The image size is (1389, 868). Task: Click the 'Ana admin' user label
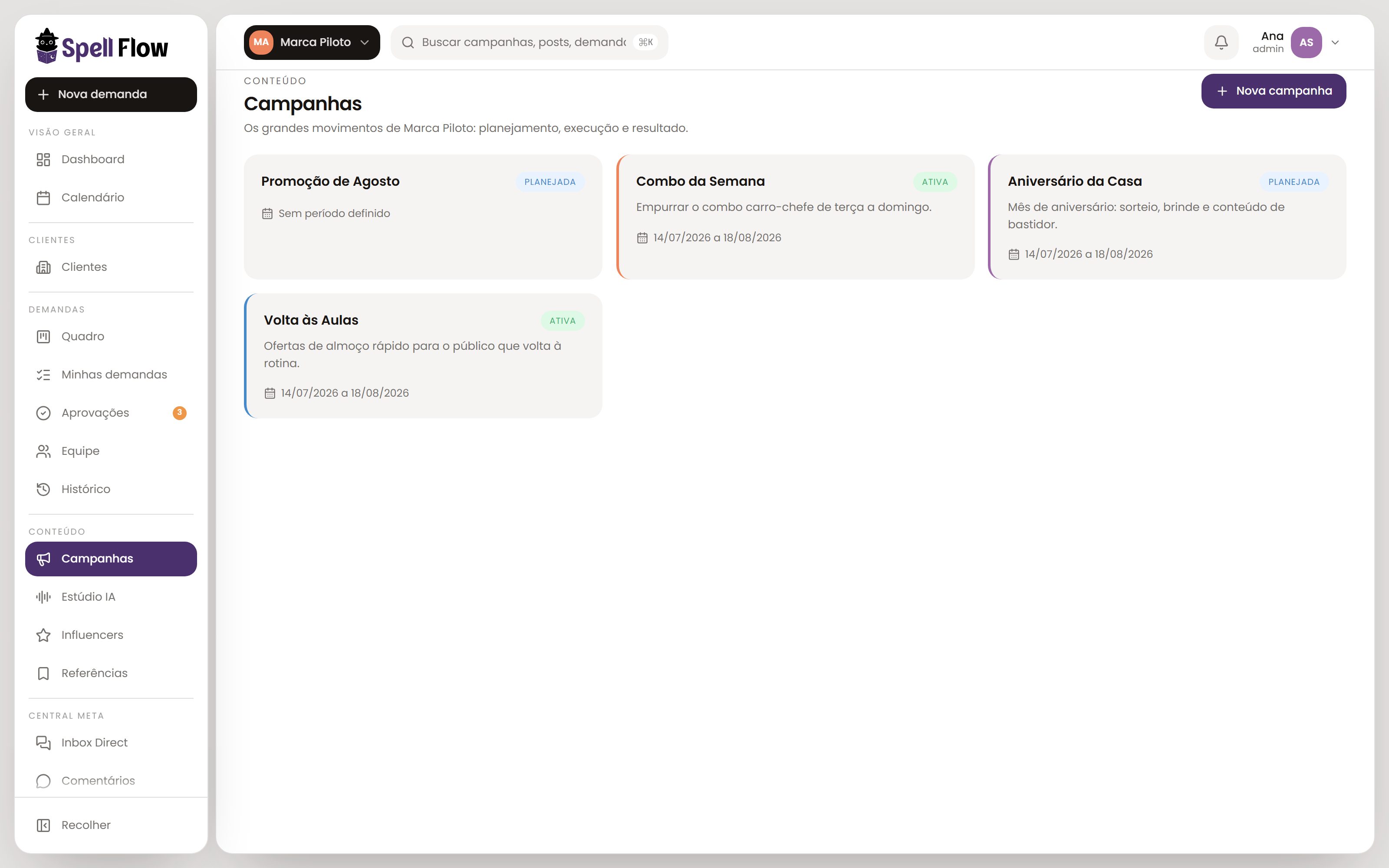[1268, 43]
